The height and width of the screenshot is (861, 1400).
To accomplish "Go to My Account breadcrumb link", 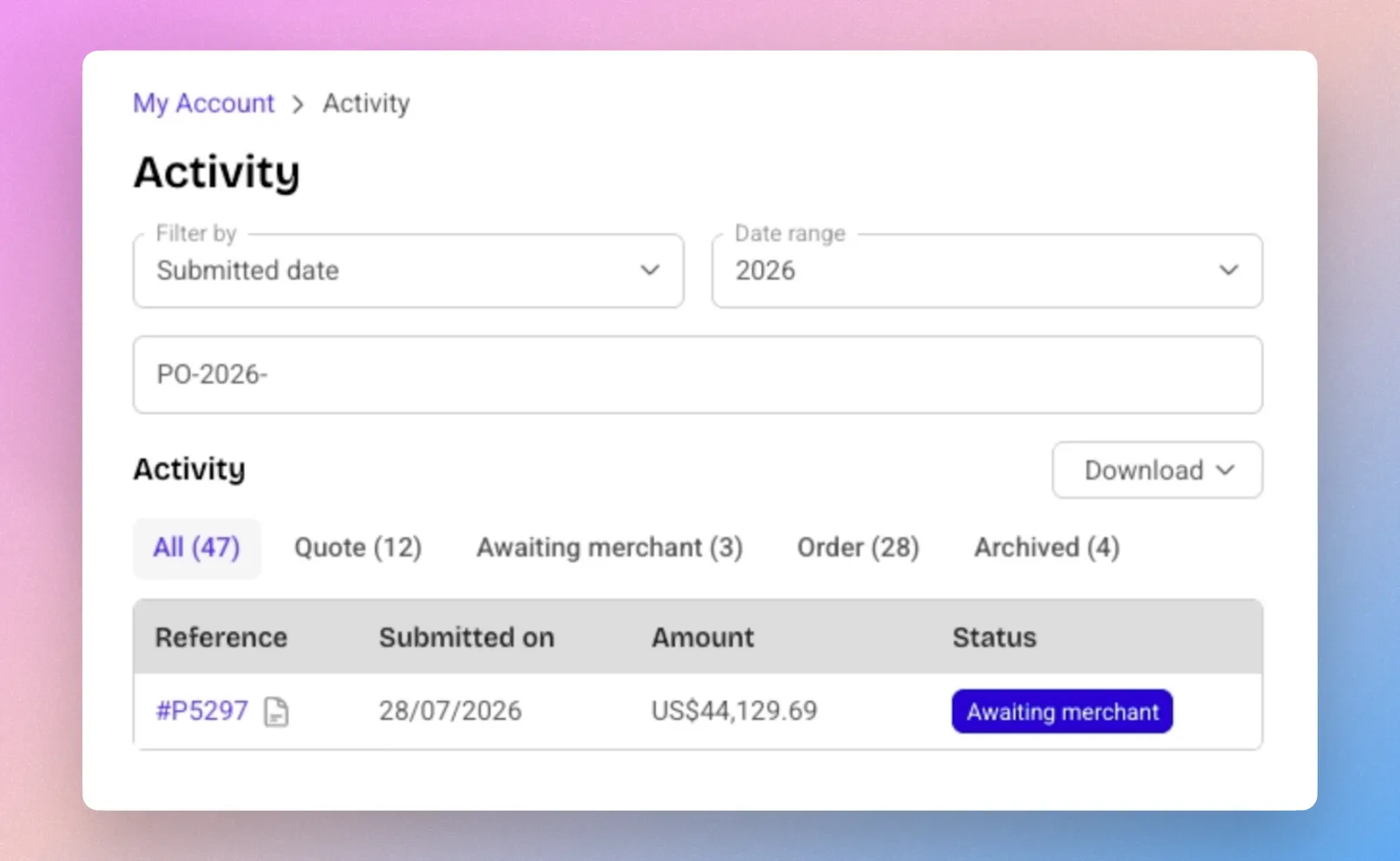I will click(203, 103).
